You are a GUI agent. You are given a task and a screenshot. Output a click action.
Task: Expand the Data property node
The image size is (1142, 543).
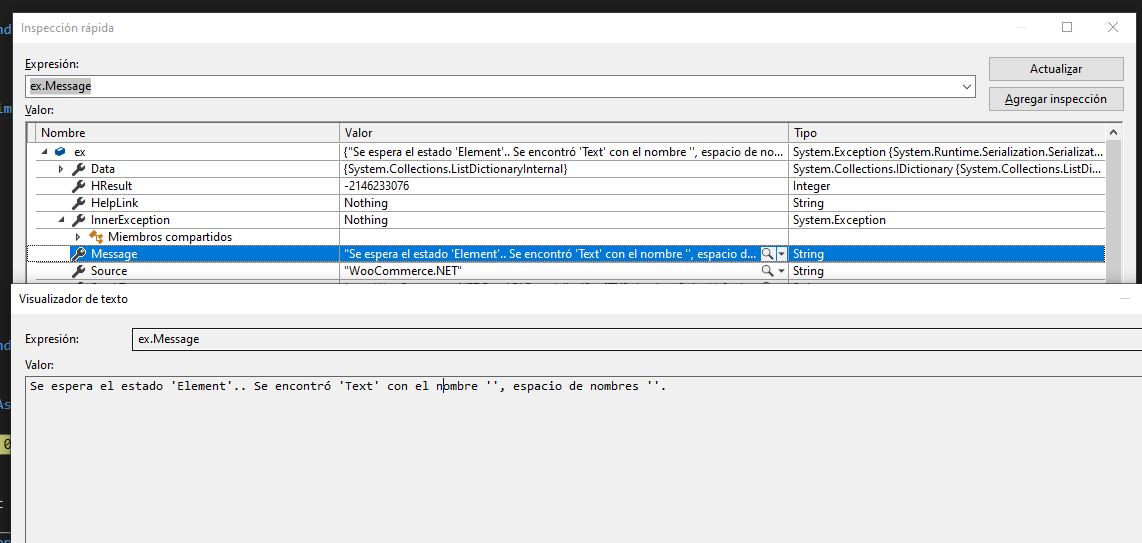(61, 169)
